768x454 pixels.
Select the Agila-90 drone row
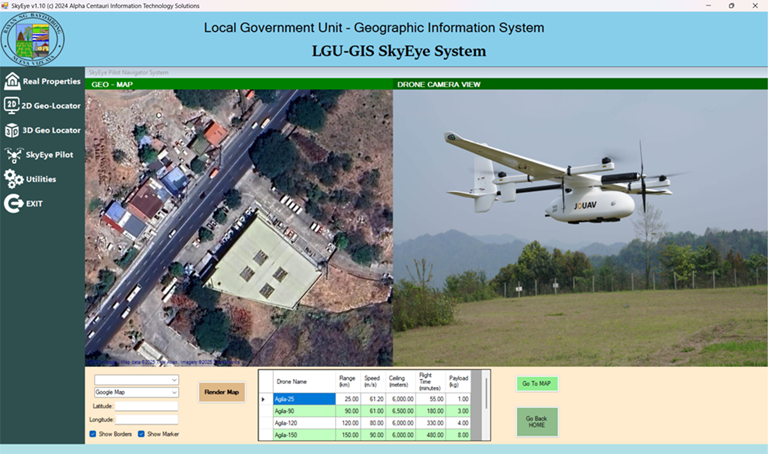303,411
